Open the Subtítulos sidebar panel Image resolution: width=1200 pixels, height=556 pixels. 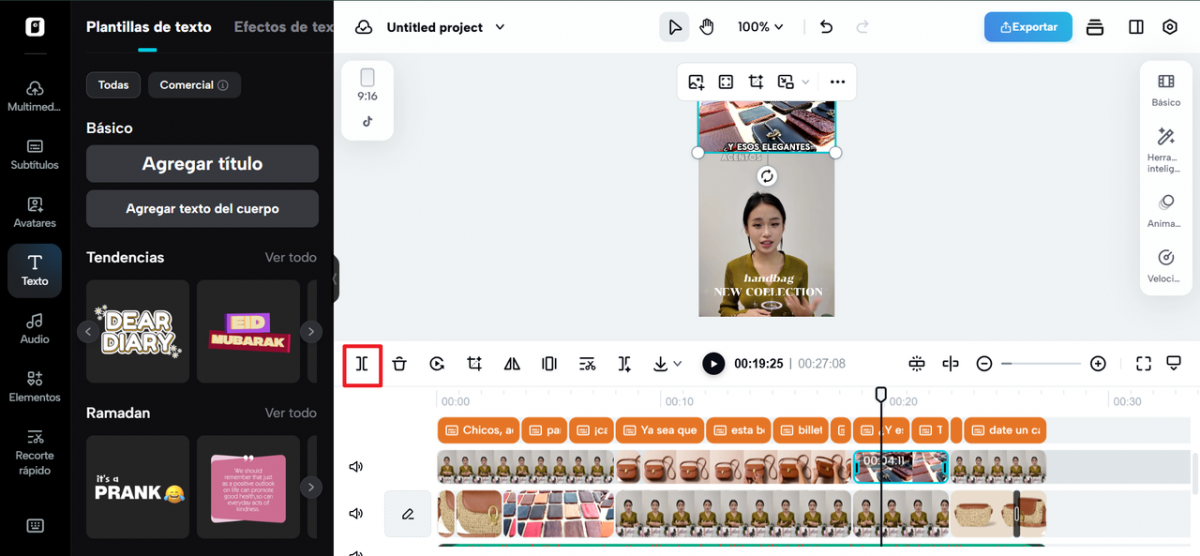click(35, 154)
